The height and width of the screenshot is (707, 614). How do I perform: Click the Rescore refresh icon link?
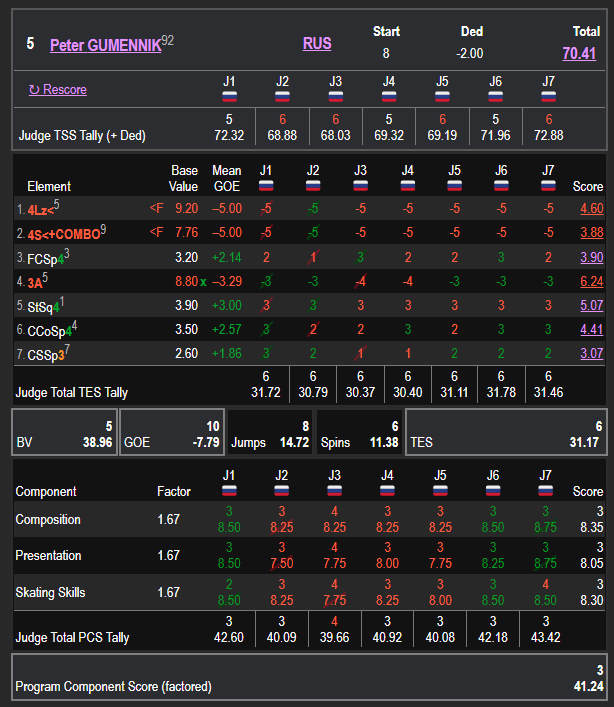click(58, 89)
